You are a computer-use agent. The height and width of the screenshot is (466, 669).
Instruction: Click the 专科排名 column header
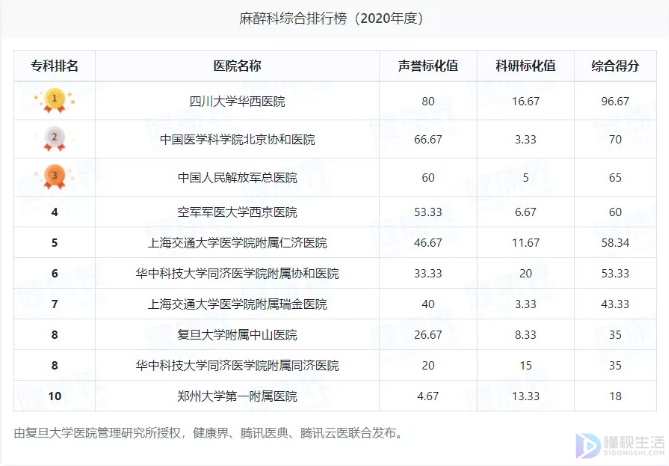pyautogui.click(x=55, y=66)
